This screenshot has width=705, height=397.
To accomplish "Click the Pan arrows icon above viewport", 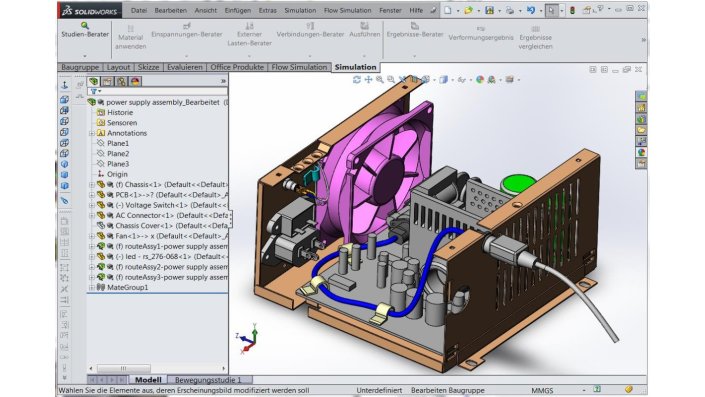I will click(368, 80).
